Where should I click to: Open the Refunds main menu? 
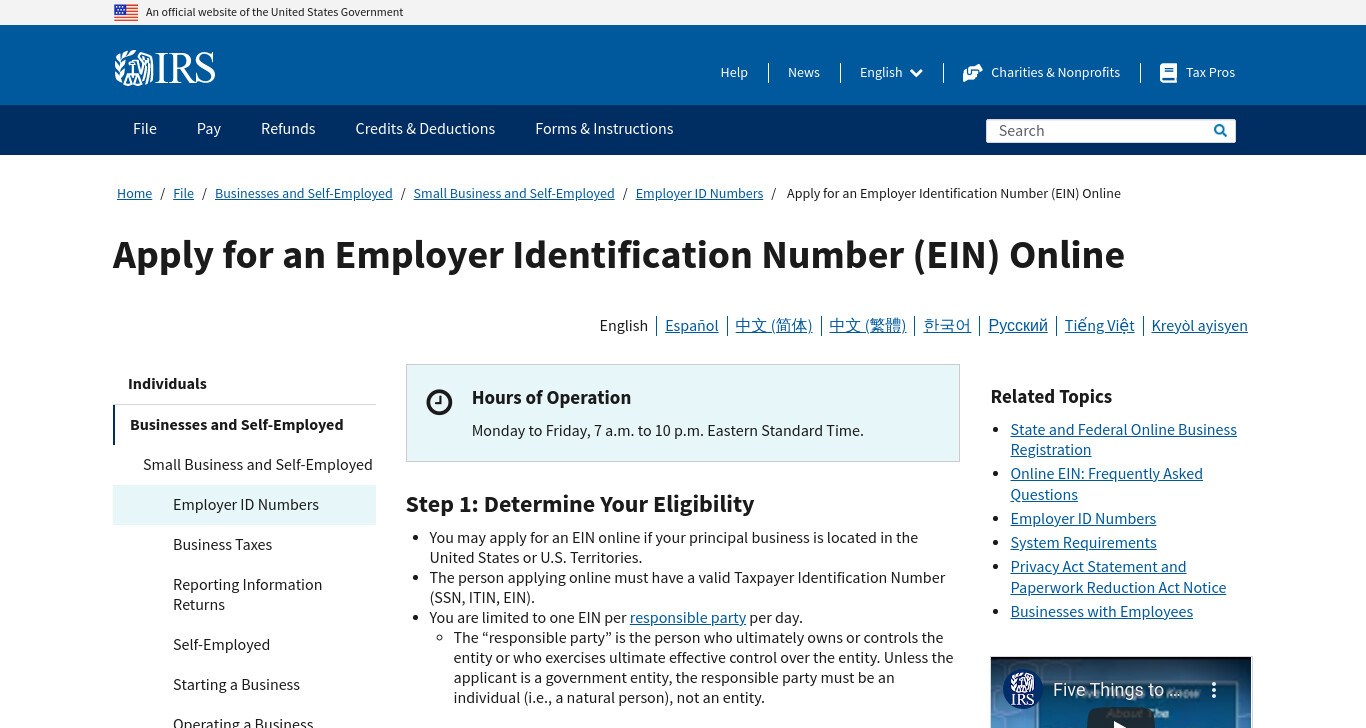(288, 129)
